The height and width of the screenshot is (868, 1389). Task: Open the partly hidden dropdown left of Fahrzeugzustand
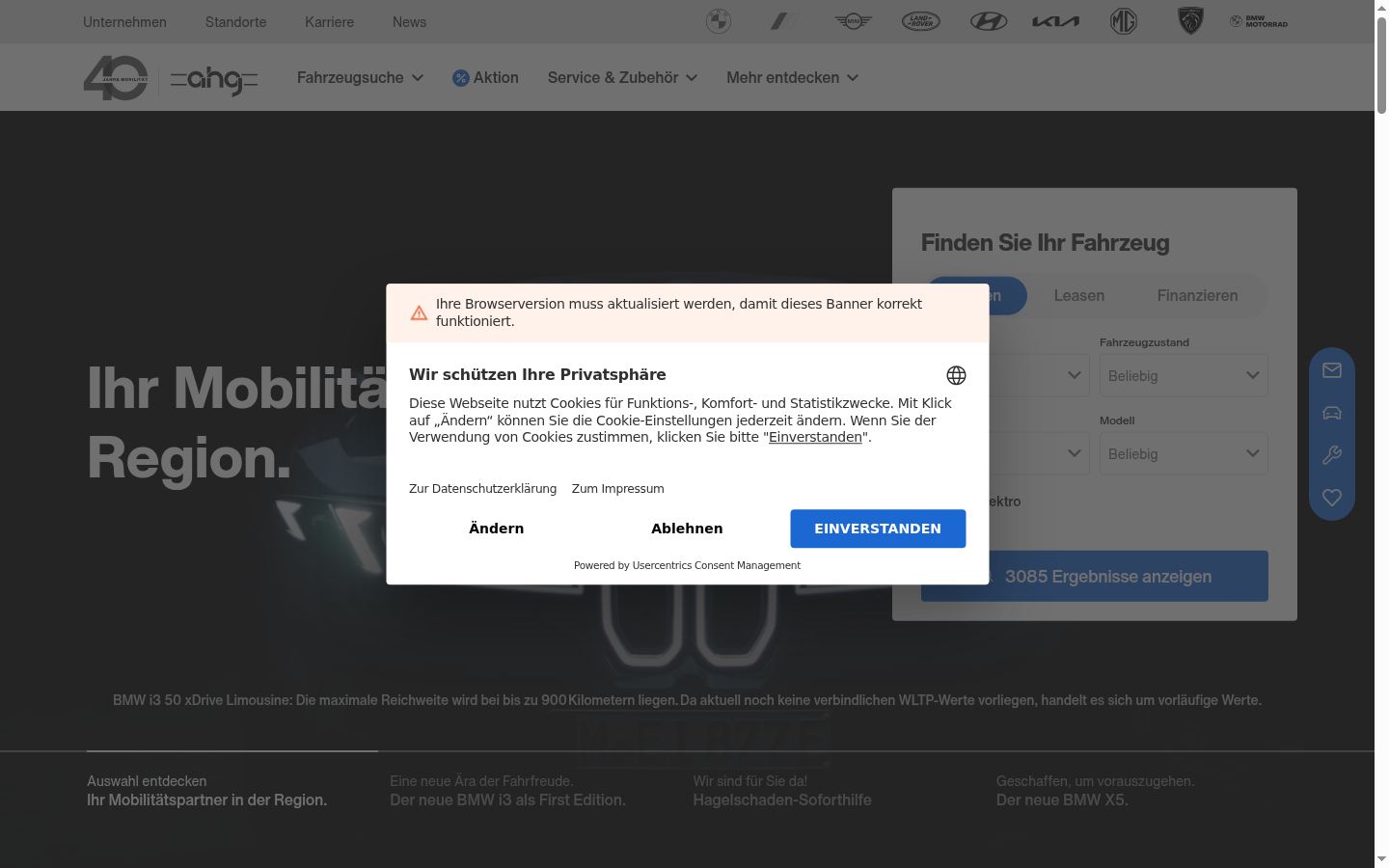tap(1039, 375)
